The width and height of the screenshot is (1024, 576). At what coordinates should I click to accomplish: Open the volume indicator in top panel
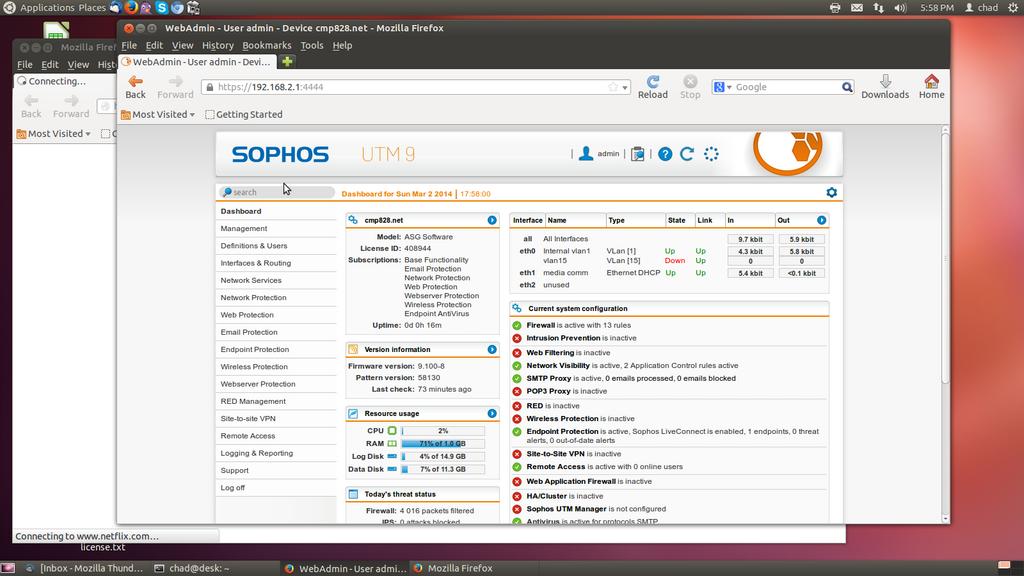(900, 8)
